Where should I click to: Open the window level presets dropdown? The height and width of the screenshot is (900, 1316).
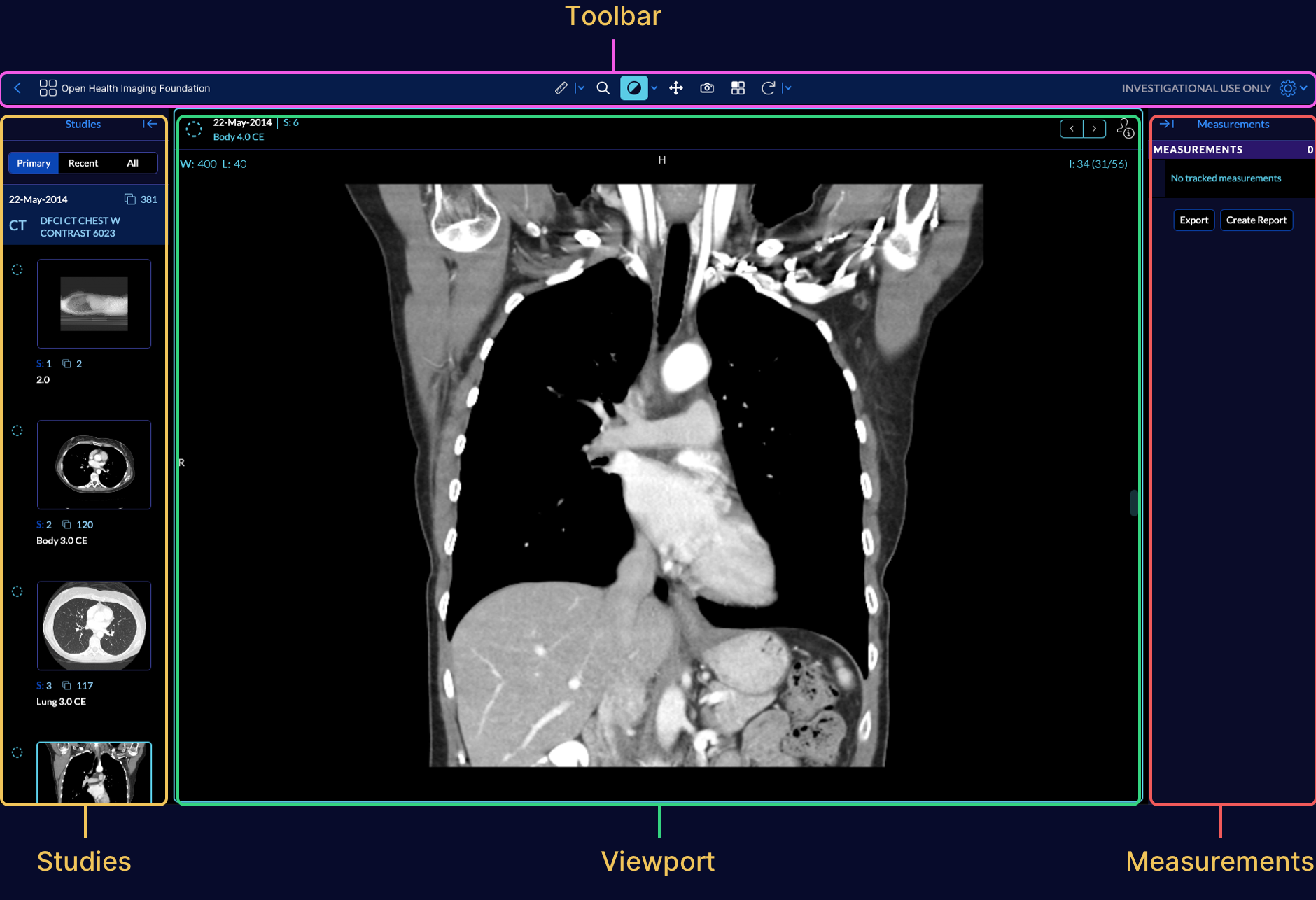point(653,87)
